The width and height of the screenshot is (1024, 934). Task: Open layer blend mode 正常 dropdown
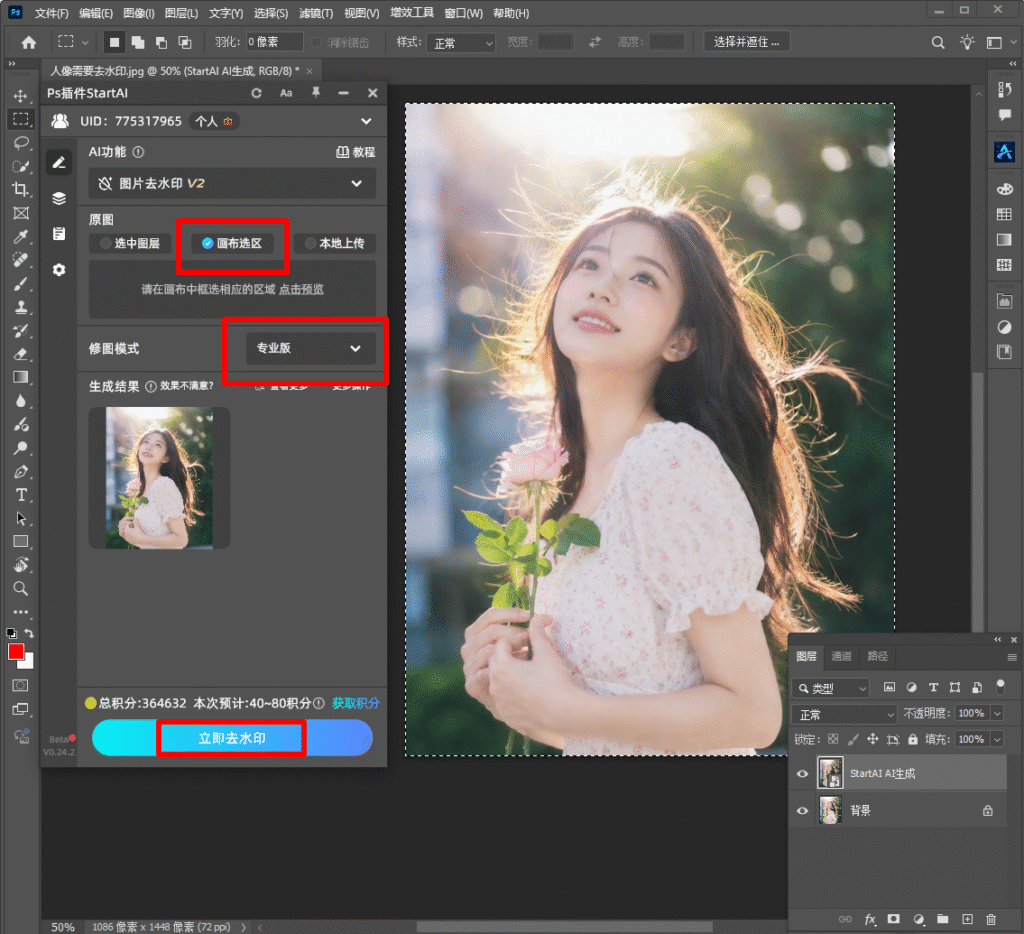point(844,715)
